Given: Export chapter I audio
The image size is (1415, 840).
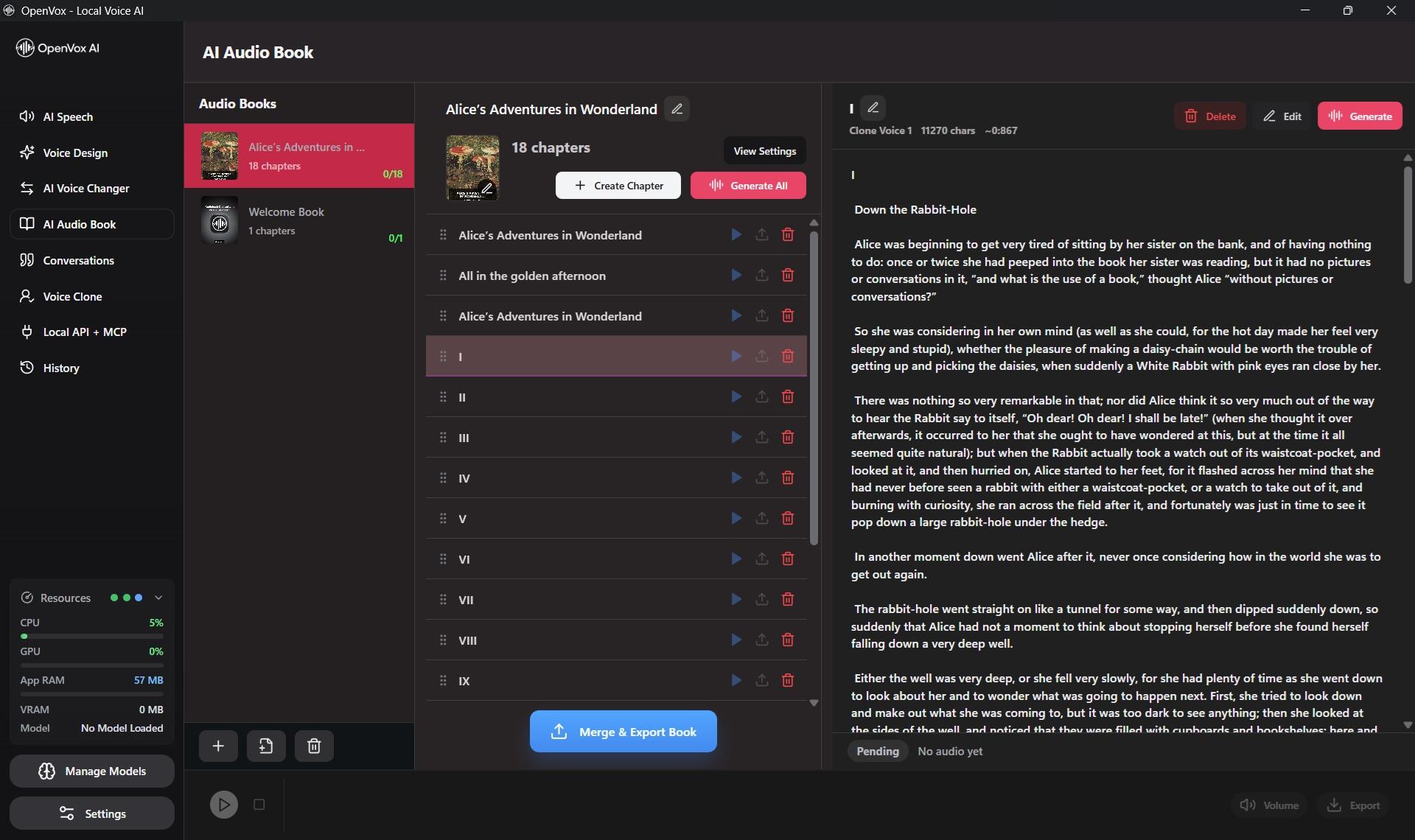Looking at the screenshot, I should pos(761,356).
